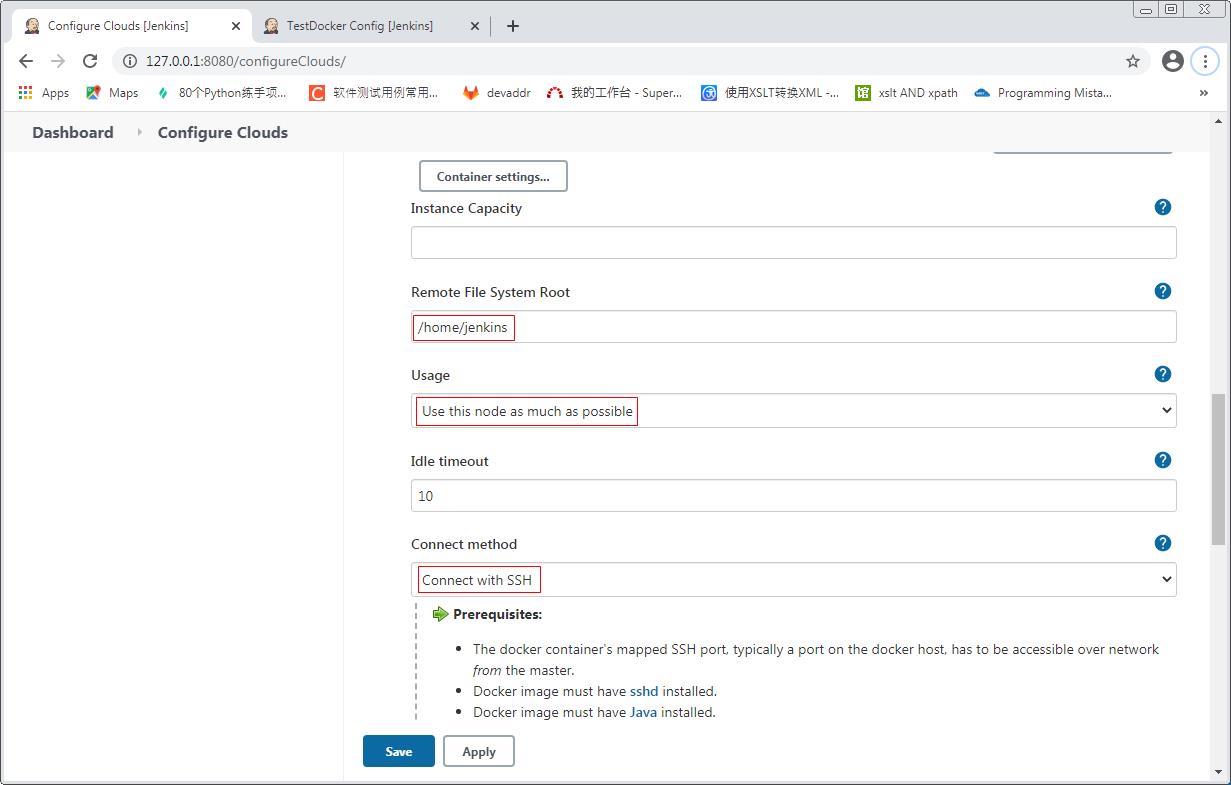The width and height of the screenshot is (1231, 785).
Task: Click the page vertical scrollbar thumb
Action: pos(1218,468)
